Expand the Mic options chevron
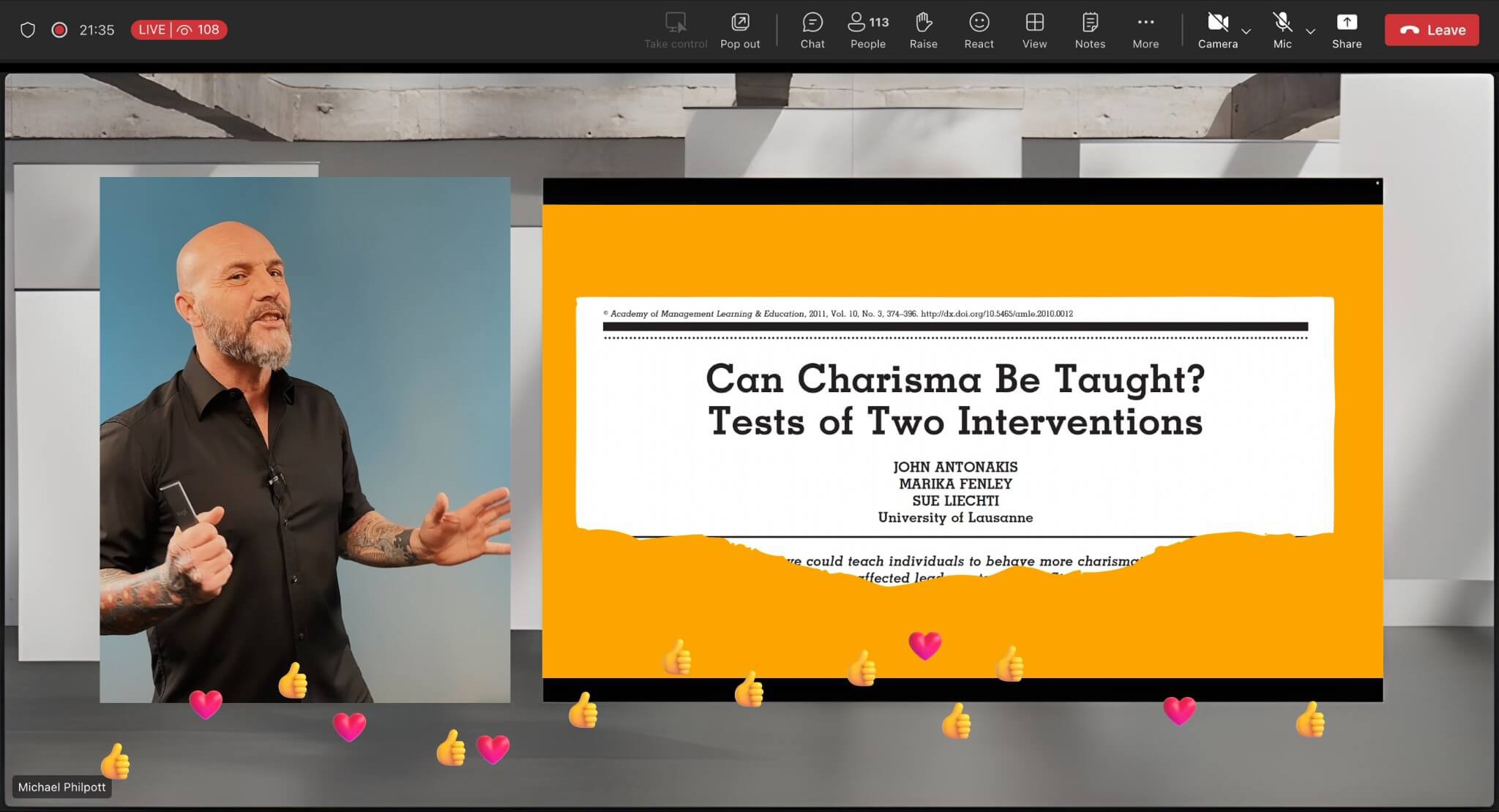The height and width of the screenshot is (812, 1499). point(1310,31)
